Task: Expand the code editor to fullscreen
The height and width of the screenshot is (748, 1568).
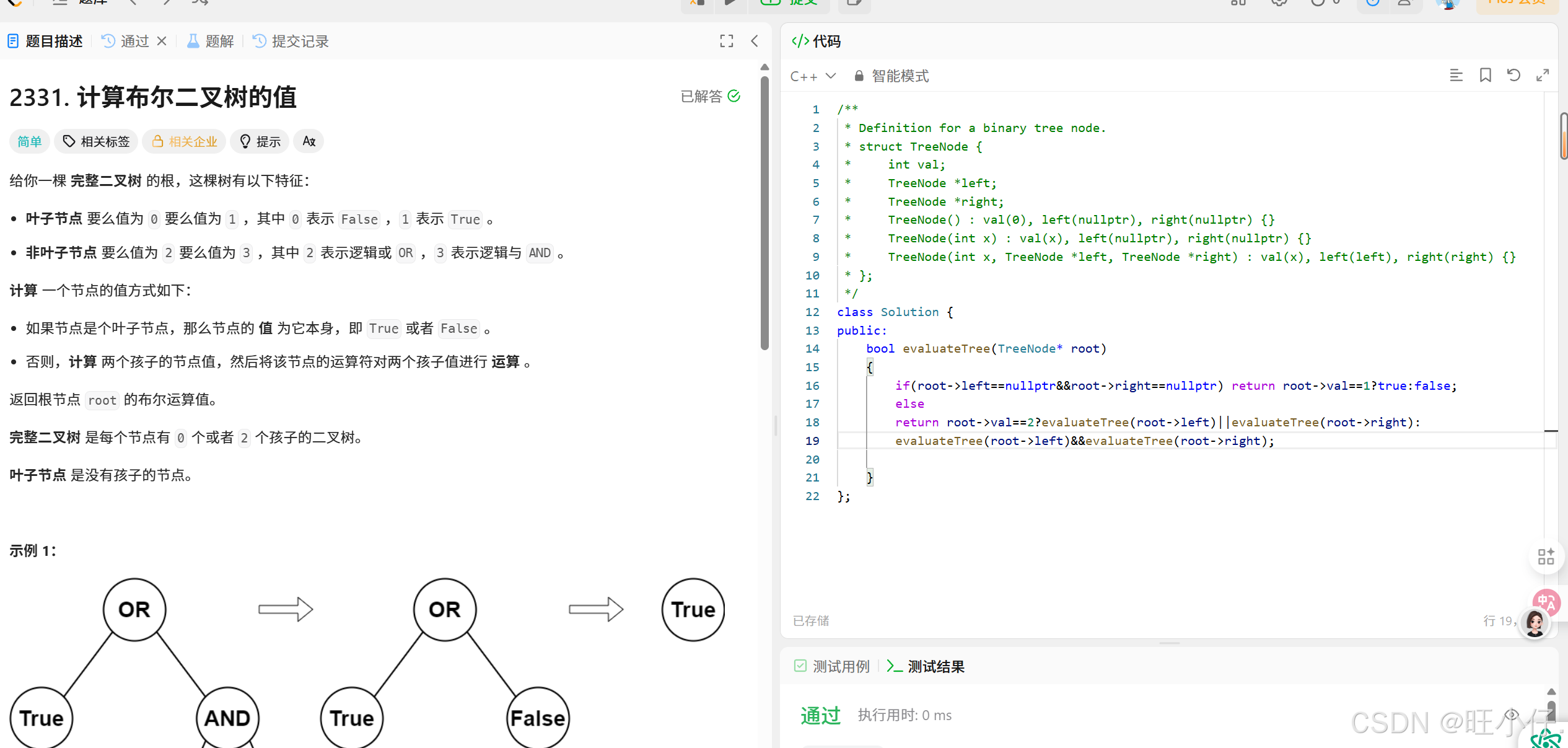Action: [1543, 76]
